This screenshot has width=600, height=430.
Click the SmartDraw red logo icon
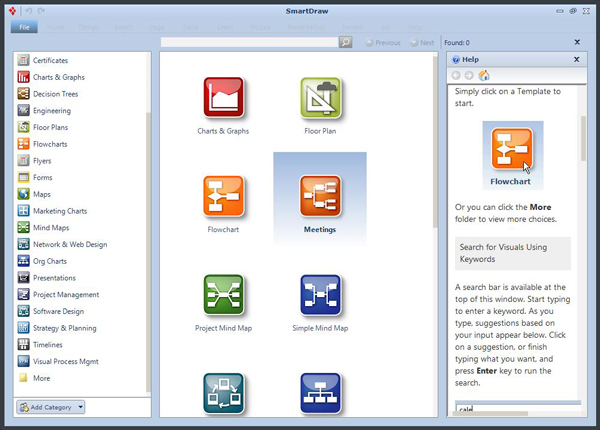(x=12, y=11)
